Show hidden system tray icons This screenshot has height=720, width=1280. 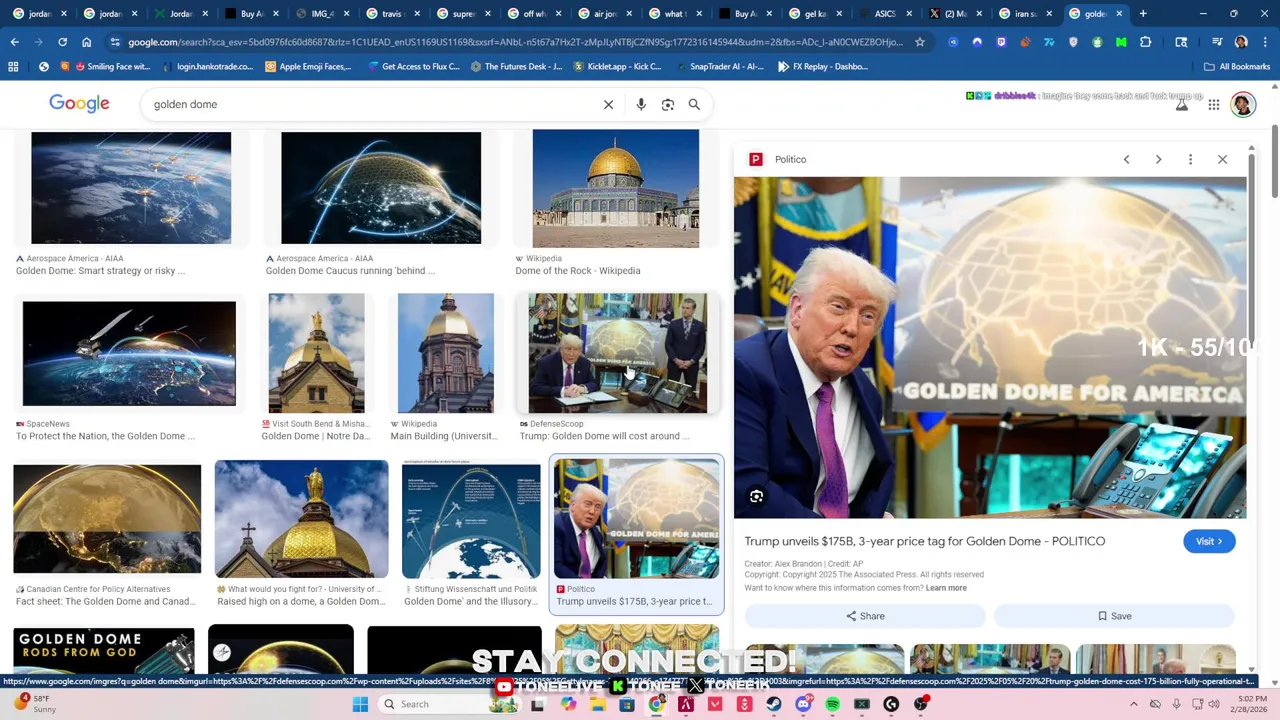1133,704
